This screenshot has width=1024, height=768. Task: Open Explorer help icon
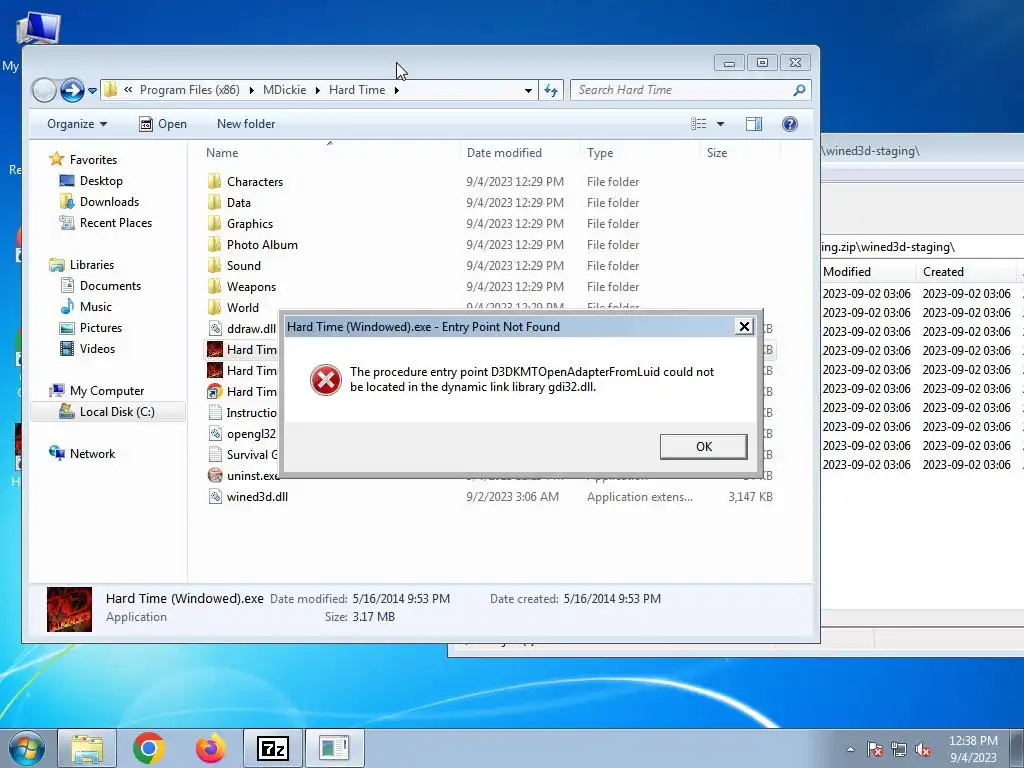[790, 124]
